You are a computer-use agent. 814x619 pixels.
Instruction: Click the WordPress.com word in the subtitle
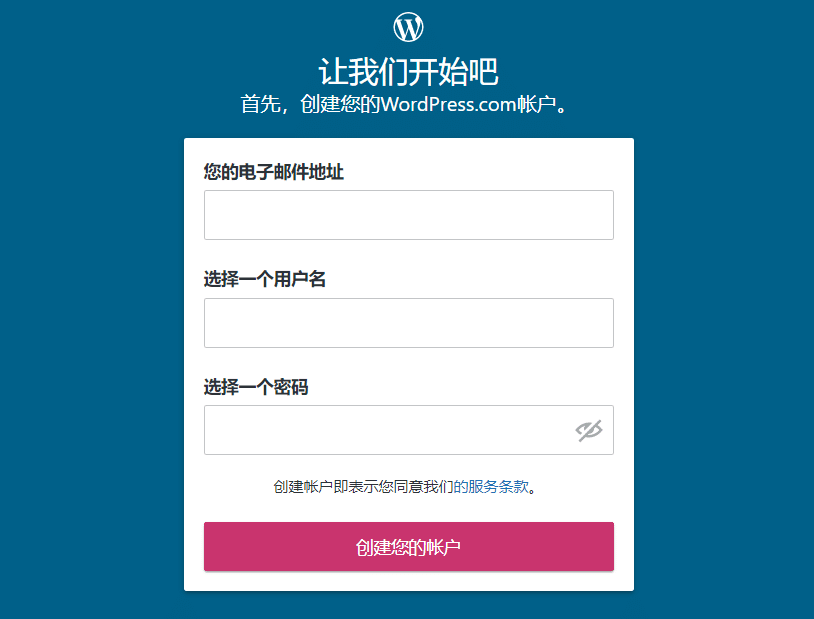449,104
